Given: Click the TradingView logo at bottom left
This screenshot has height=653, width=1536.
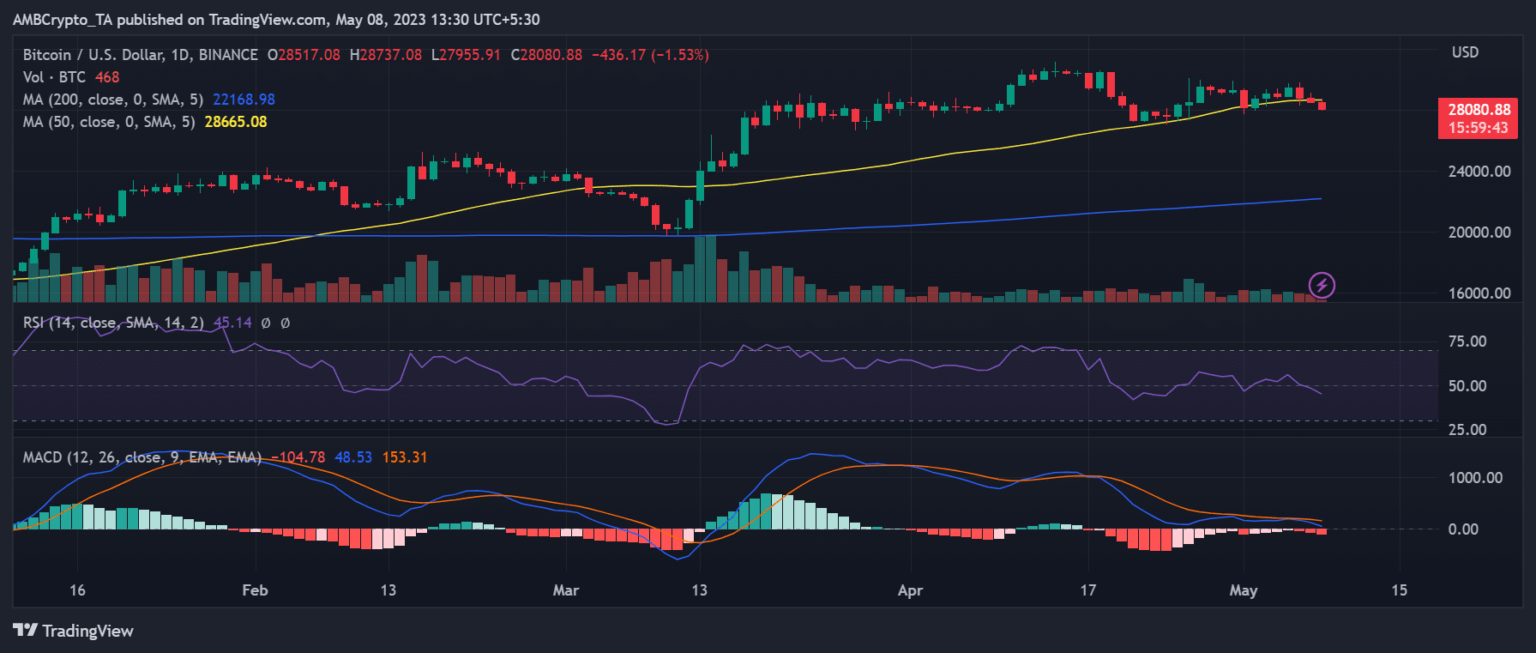Looking at the screenshot, I should point(73,631).
